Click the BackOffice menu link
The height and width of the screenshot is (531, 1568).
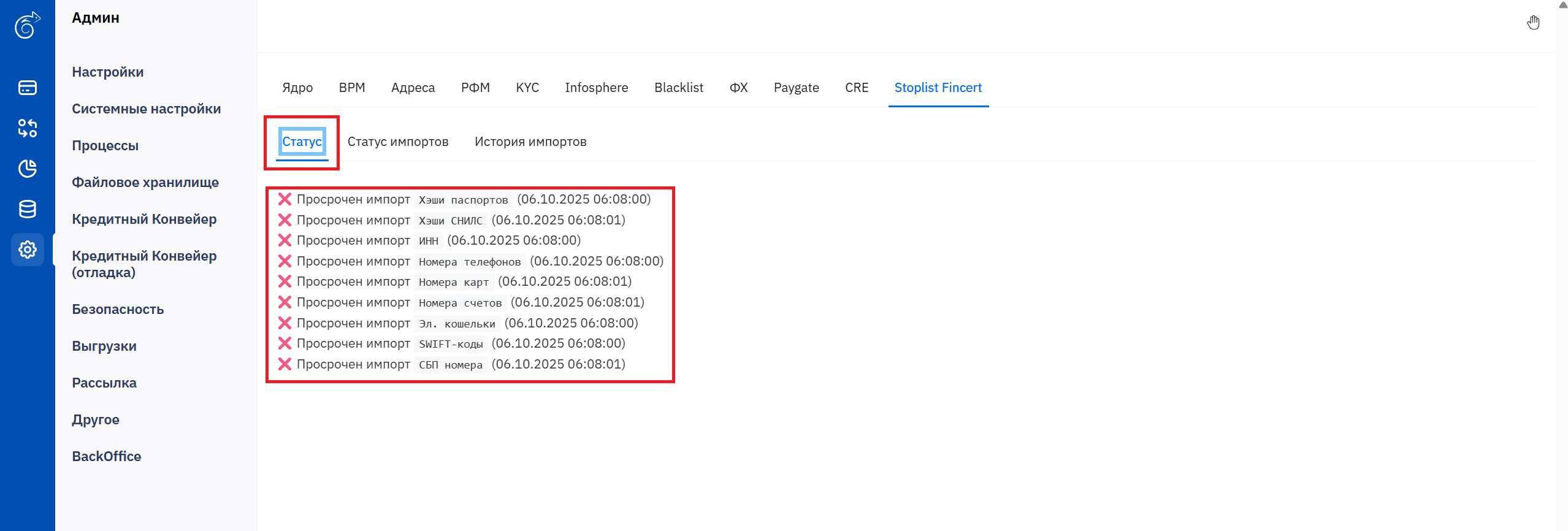tap(106, 456)
